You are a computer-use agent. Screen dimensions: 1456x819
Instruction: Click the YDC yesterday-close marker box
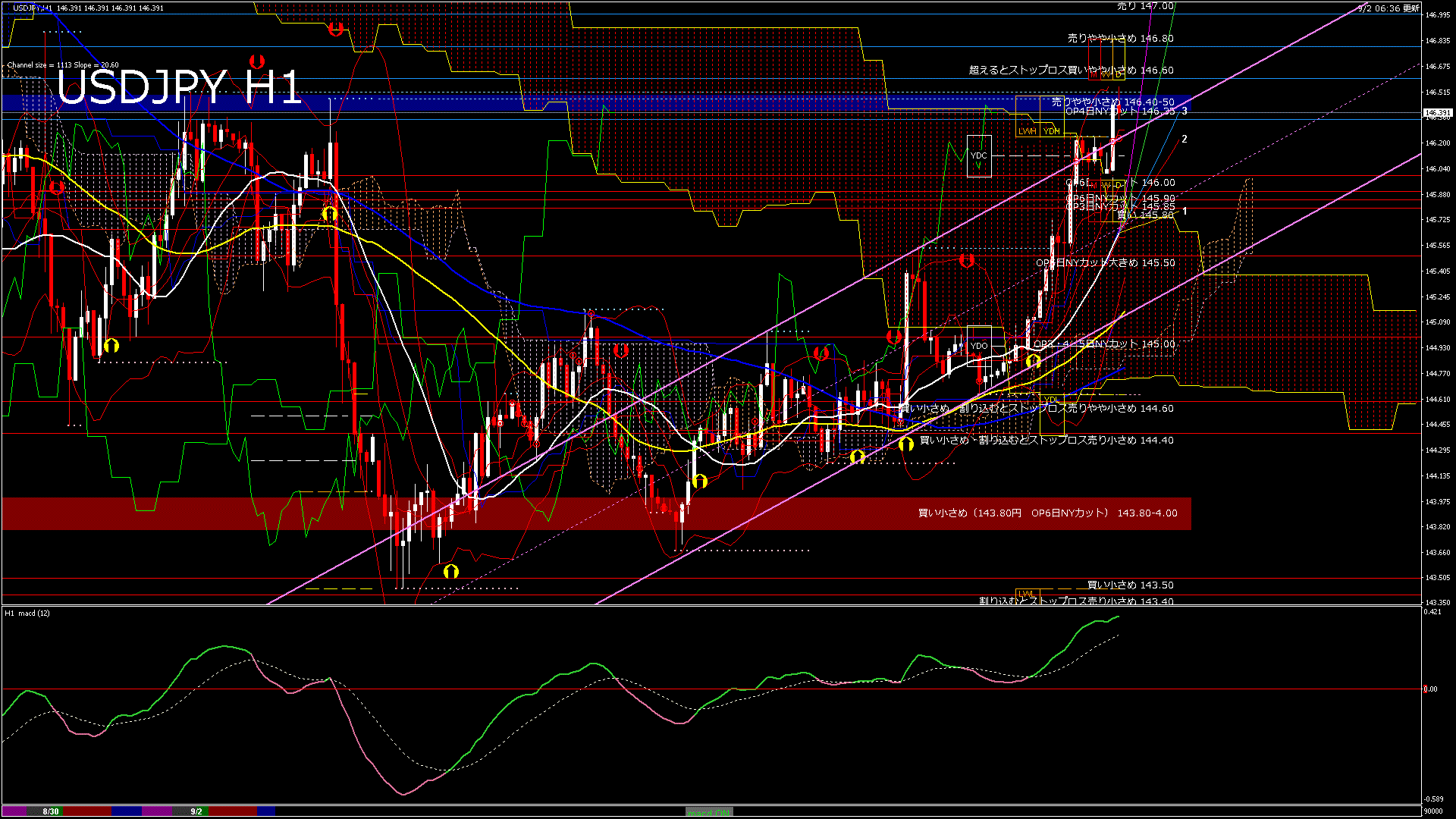click(x=979, y=156)
